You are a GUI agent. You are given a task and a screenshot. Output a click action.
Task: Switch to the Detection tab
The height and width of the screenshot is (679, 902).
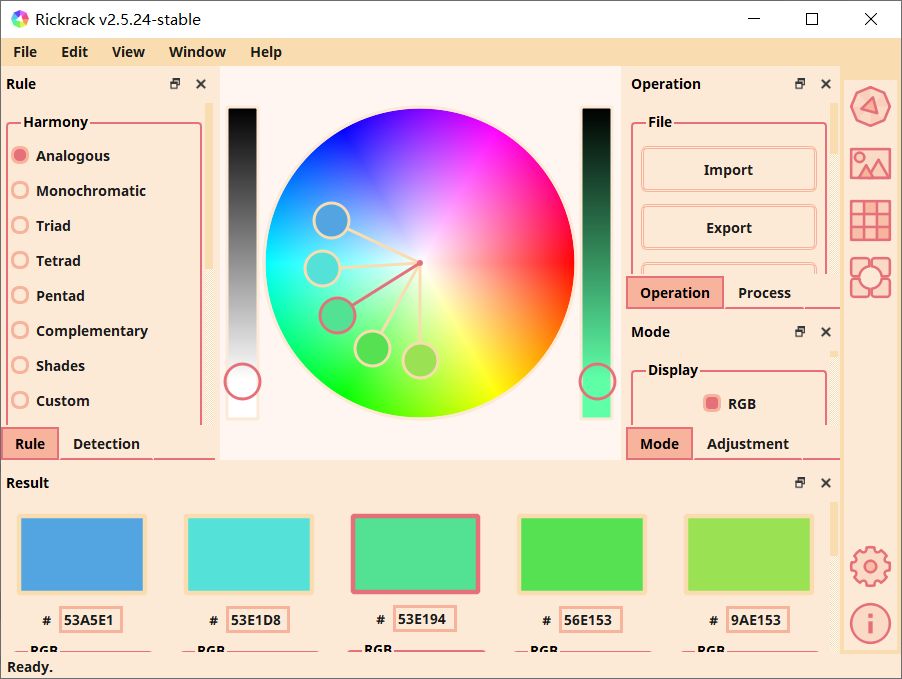(106, 443)
